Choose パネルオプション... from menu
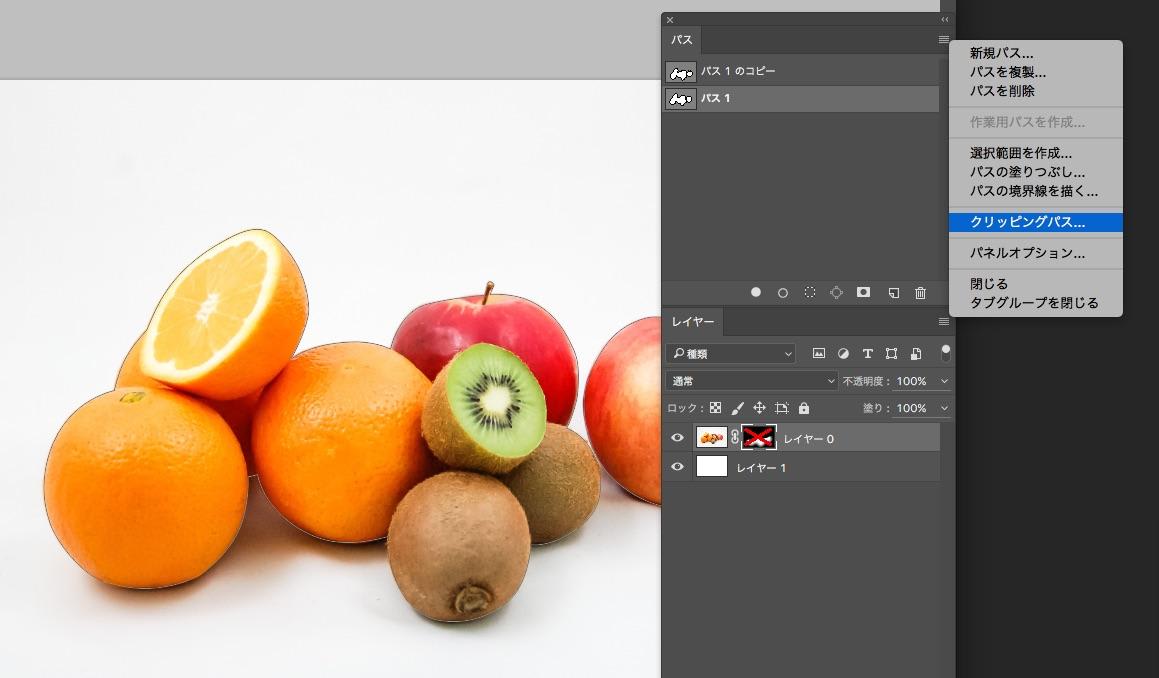The height and width of the screenshot is (678, 1159). 1027,253
